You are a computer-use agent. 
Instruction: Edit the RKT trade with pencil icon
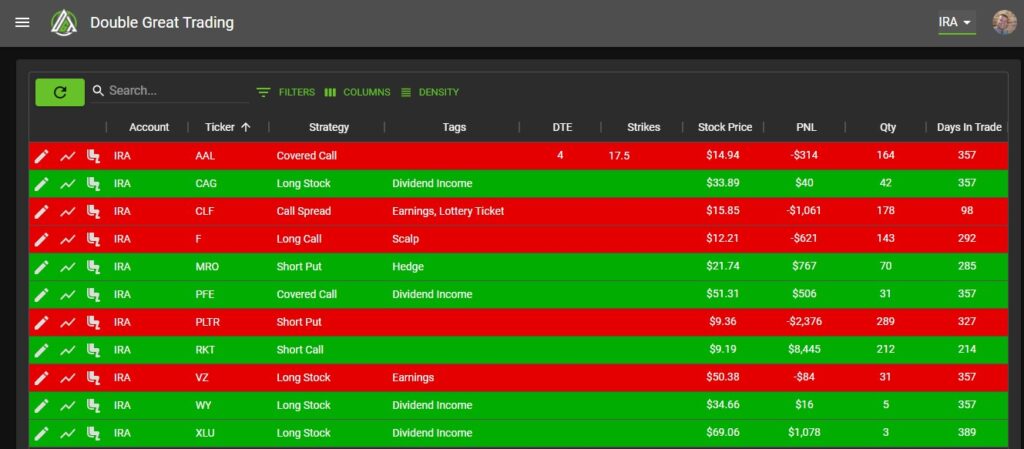pos(41,350)
